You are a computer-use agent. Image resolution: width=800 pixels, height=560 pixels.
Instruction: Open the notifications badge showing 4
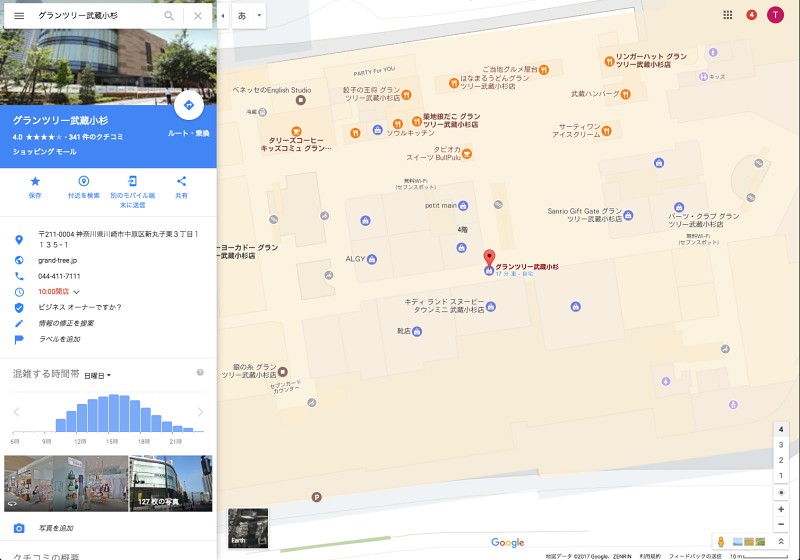tap(752, 15)
